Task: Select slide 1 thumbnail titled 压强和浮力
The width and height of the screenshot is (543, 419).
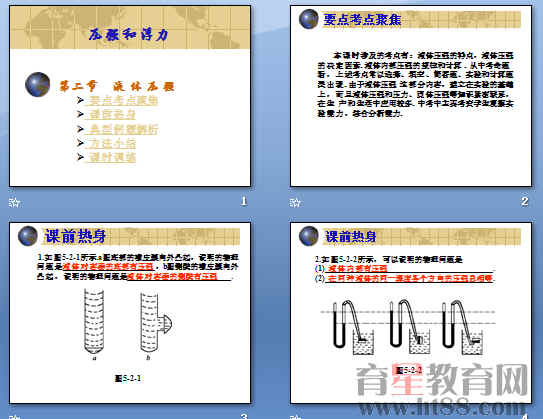Action: 130,96
